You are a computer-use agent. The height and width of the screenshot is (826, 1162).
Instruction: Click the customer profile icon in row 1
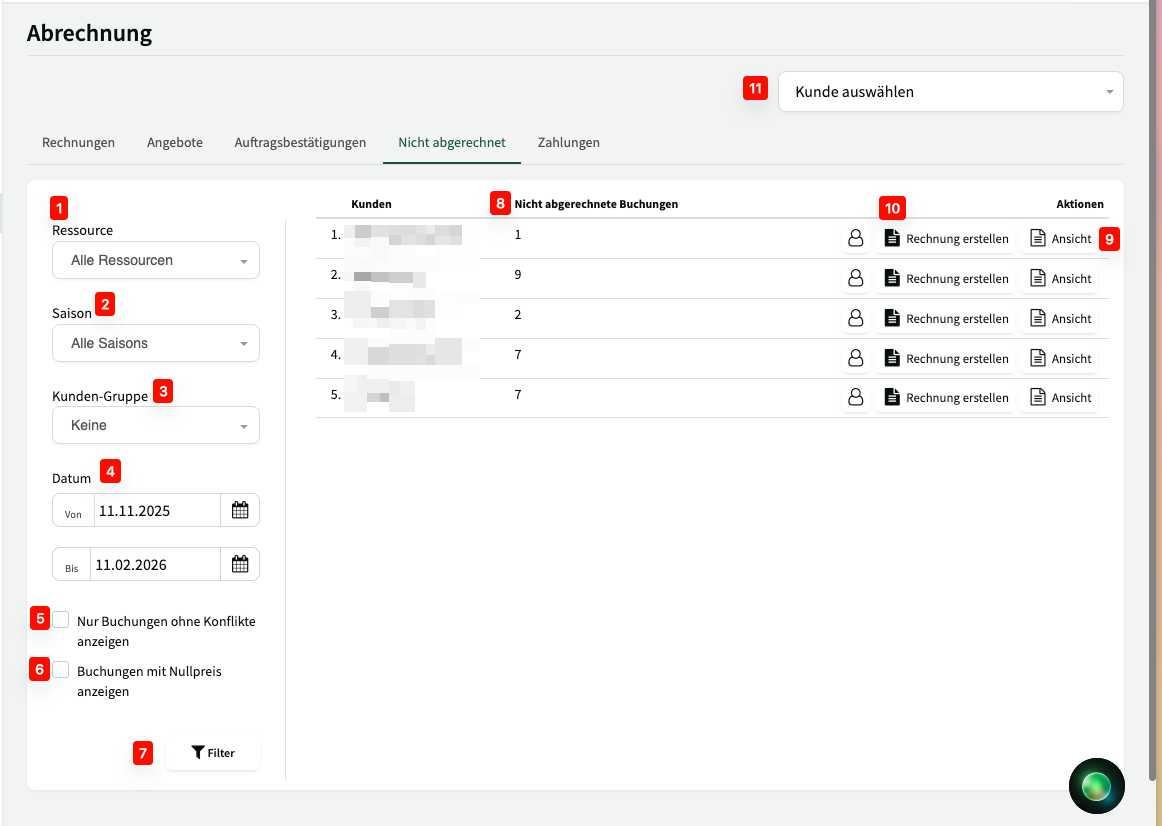855,239
